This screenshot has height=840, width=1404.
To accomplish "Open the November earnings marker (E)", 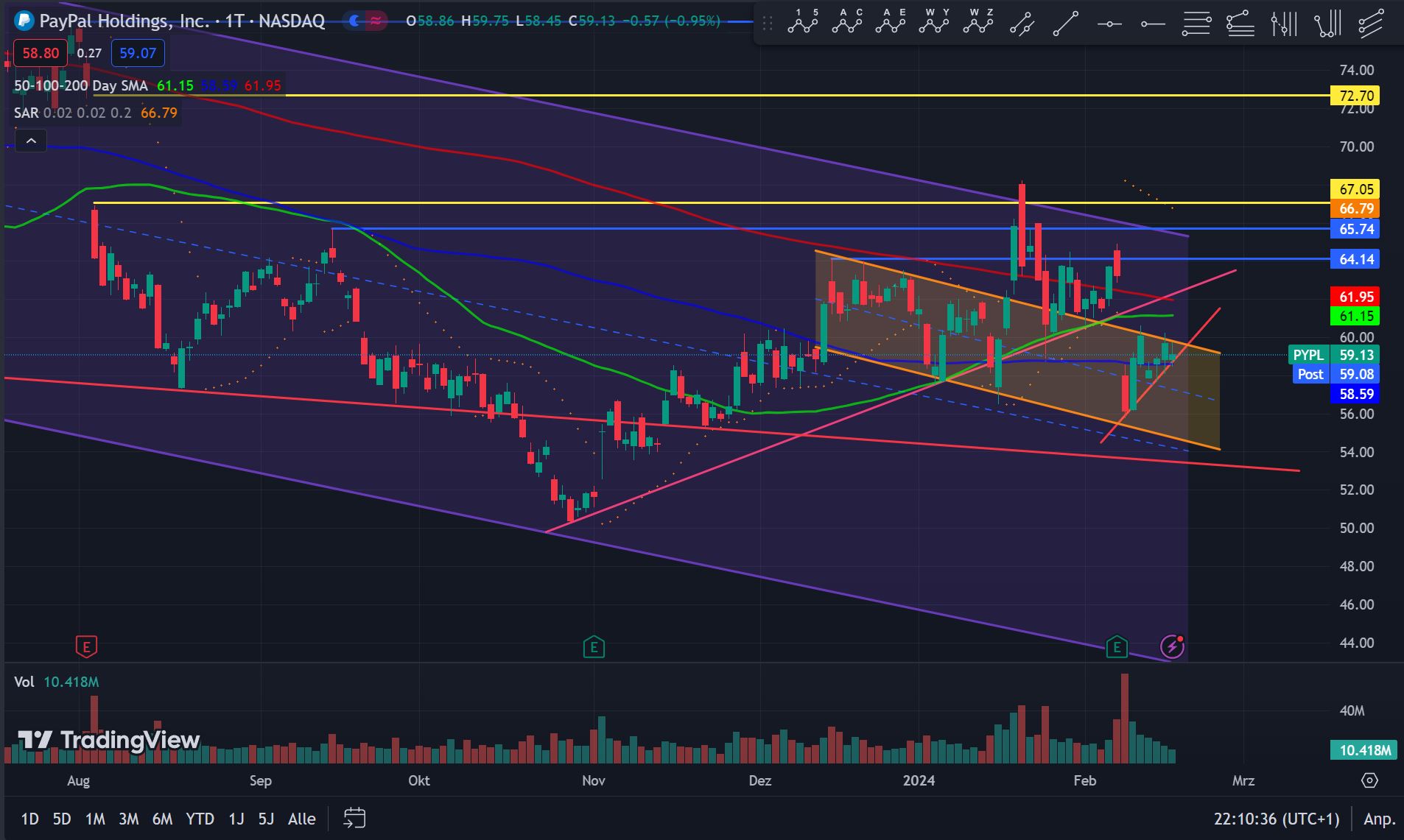I will 594,647.
